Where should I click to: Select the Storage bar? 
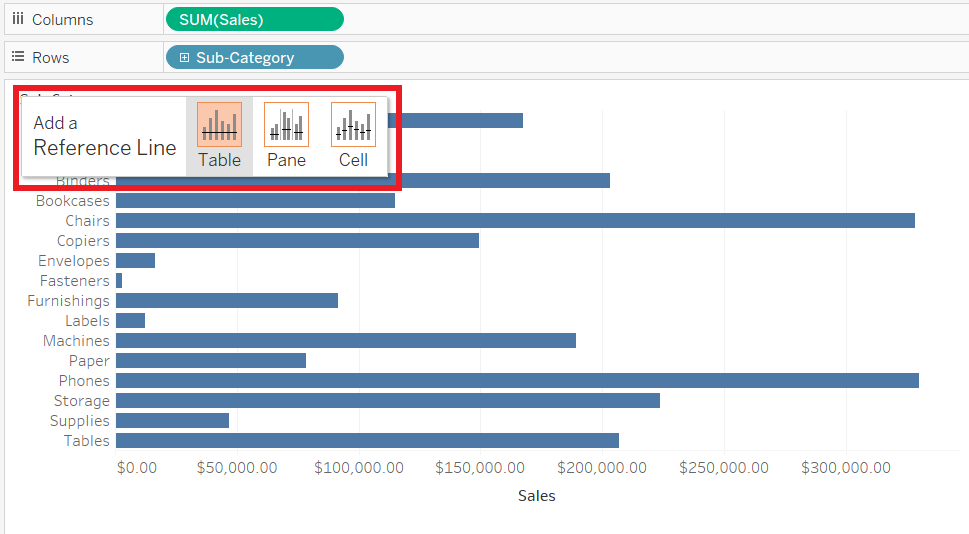click(387, 400)
